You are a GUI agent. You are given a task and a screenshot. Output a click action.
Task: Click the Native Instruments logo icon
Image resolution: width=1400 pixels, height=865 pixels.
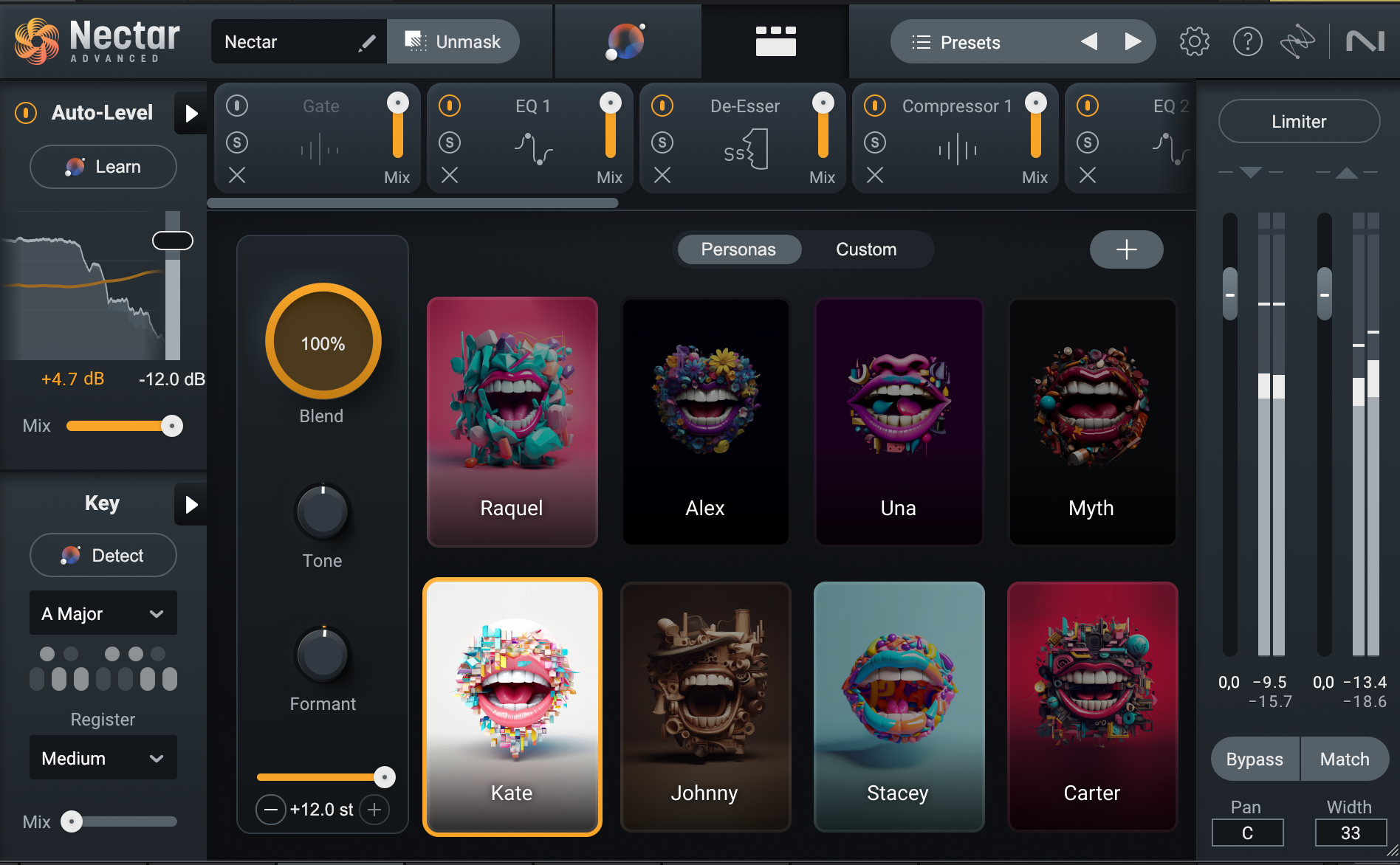(1365, 42)
